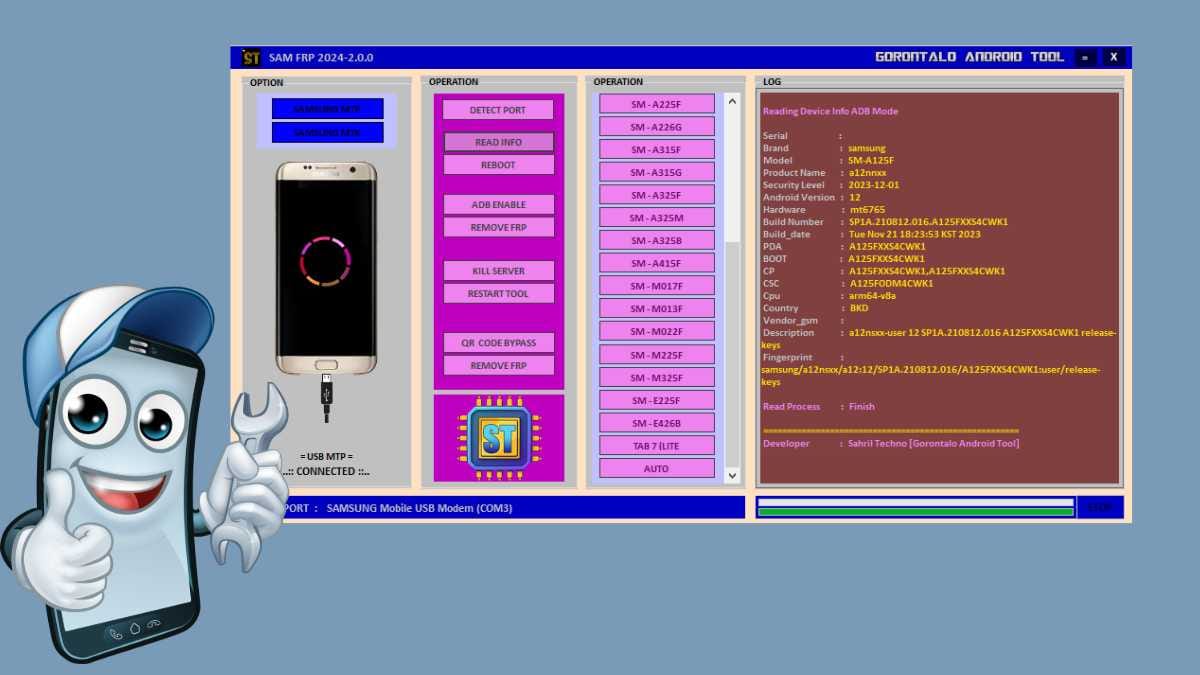
Task: Select model SM - M022F
Action: coord(656,332)
